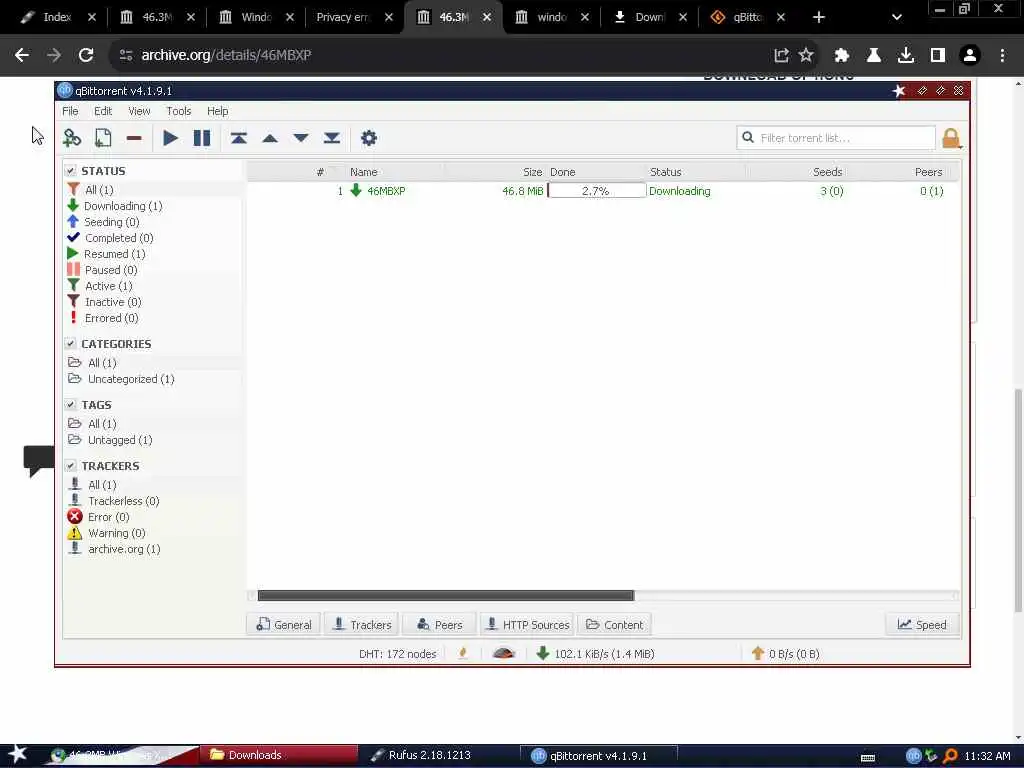Image resolution: width=1024 pixels, height=768 pixels.
Task: Click the Add torrent file toolbar icon
Action: 103,138
